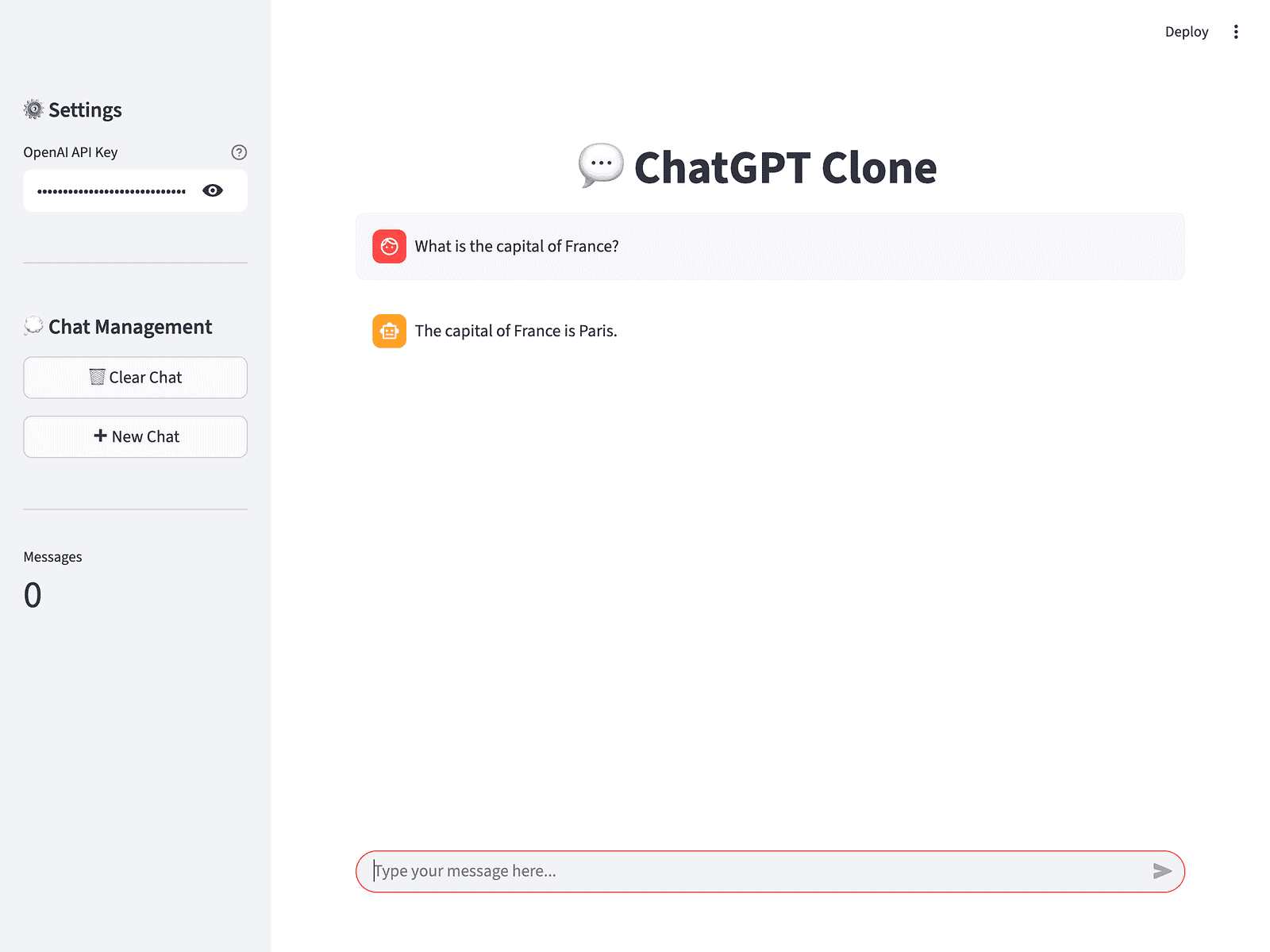The height and width of the screenshot is (952, 1270).
Task: Click the Messages count value
Action: click(x=33, y=595)
